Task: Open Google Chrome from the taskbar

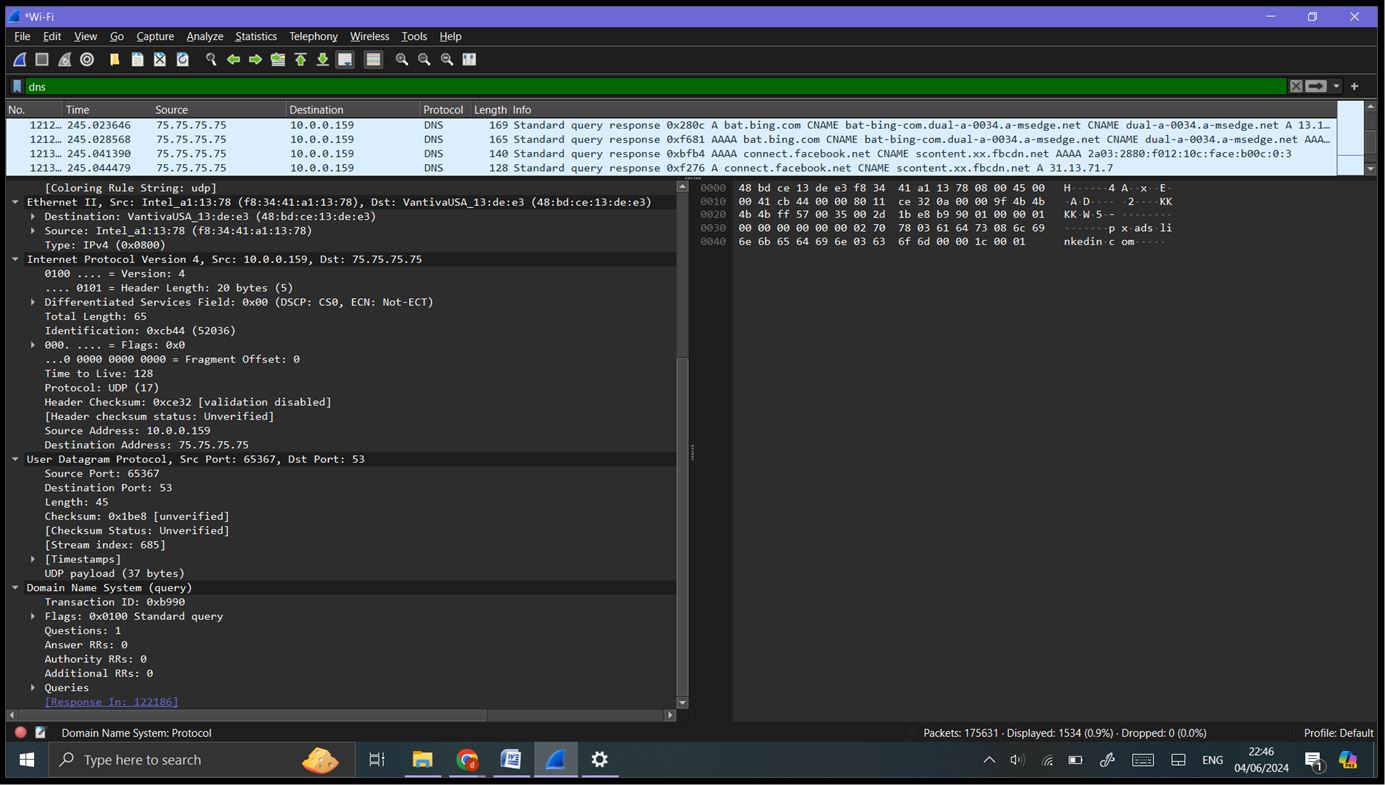Action: tap(466, 760)
